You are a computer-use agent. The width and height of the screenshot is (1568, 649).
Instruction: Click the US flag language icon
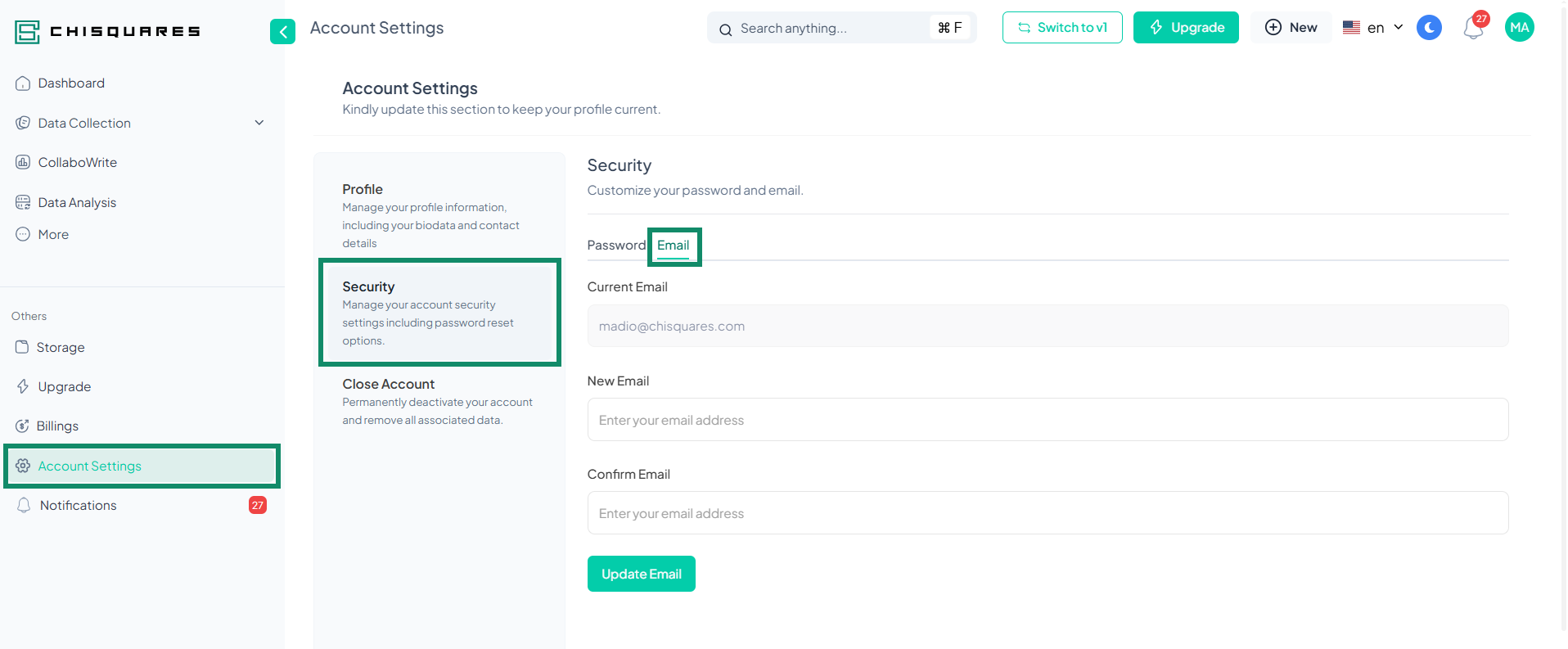[1352, 27]
